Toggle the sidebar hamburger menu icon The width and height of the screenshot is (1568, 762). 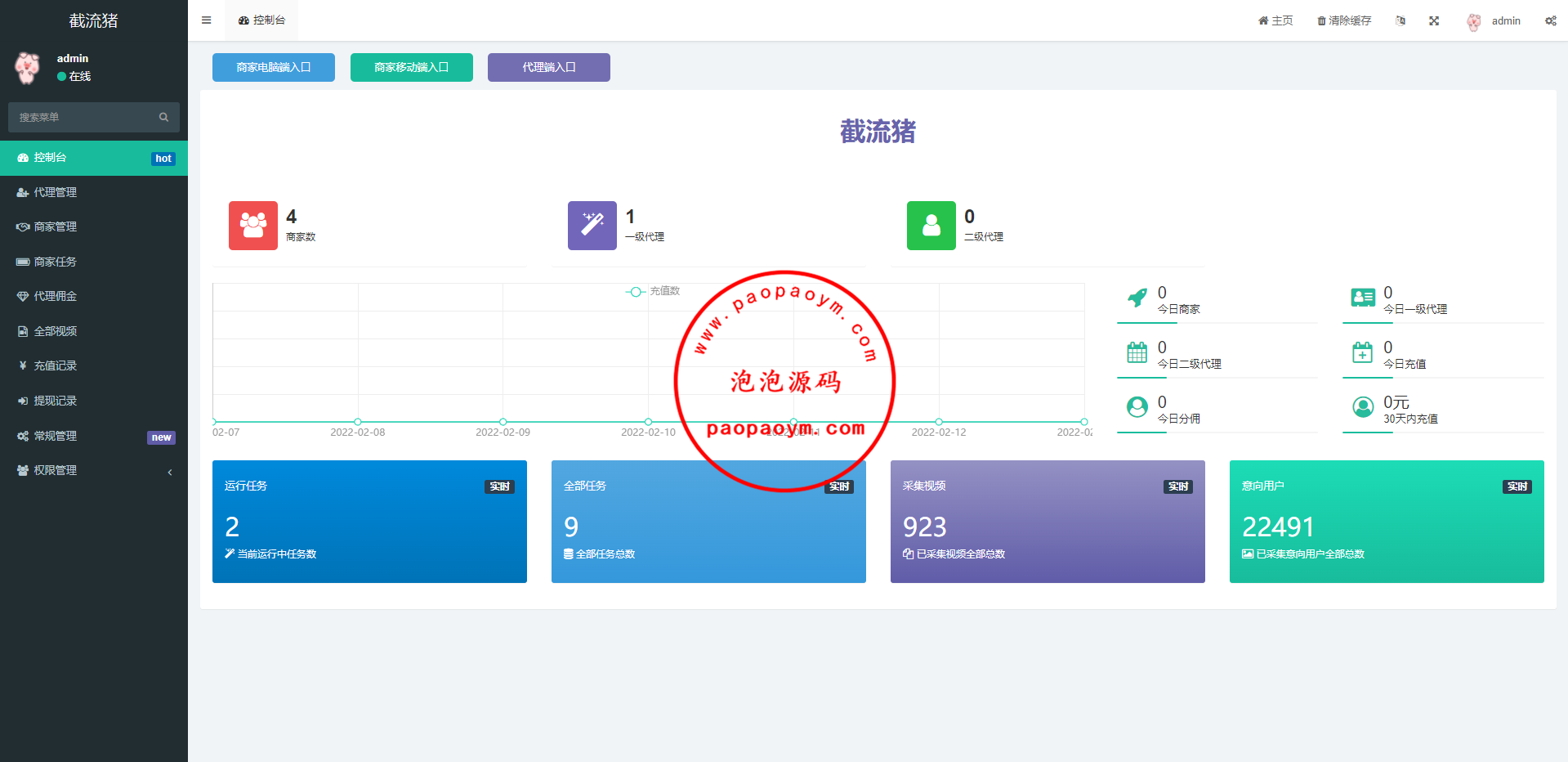[206, 20]
